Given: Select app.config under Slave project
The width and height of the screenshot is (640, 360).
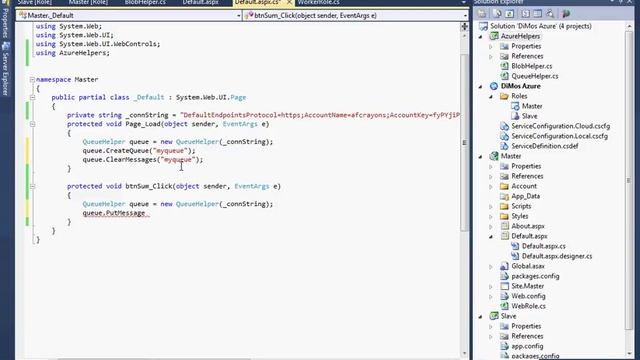Looking at the screenshot, I should pos(527,346).
